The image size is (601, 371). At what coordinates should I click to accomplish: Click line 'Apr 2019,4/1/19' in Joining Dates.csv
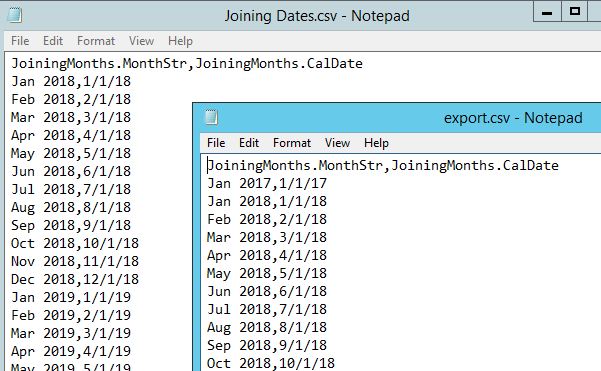click(x=71, y=352)
